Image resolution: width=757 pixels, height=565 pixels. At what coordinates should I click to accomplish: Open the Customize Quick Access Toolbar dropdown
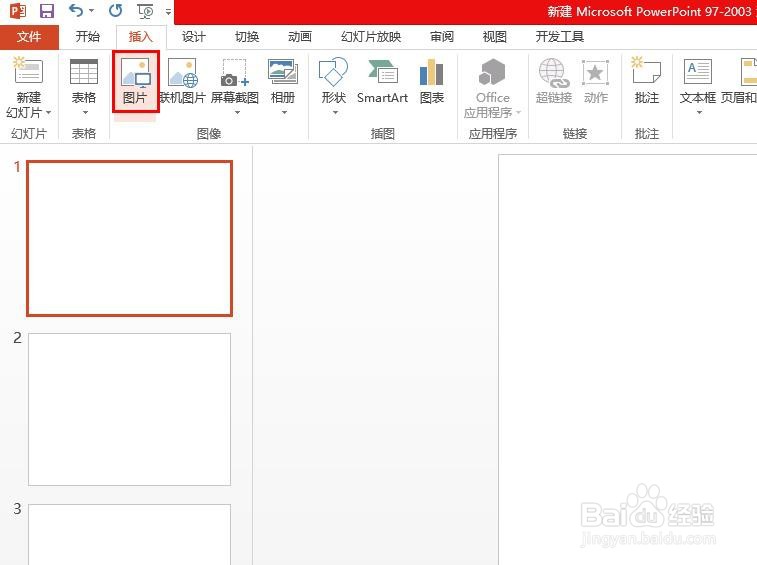point(168,11)
